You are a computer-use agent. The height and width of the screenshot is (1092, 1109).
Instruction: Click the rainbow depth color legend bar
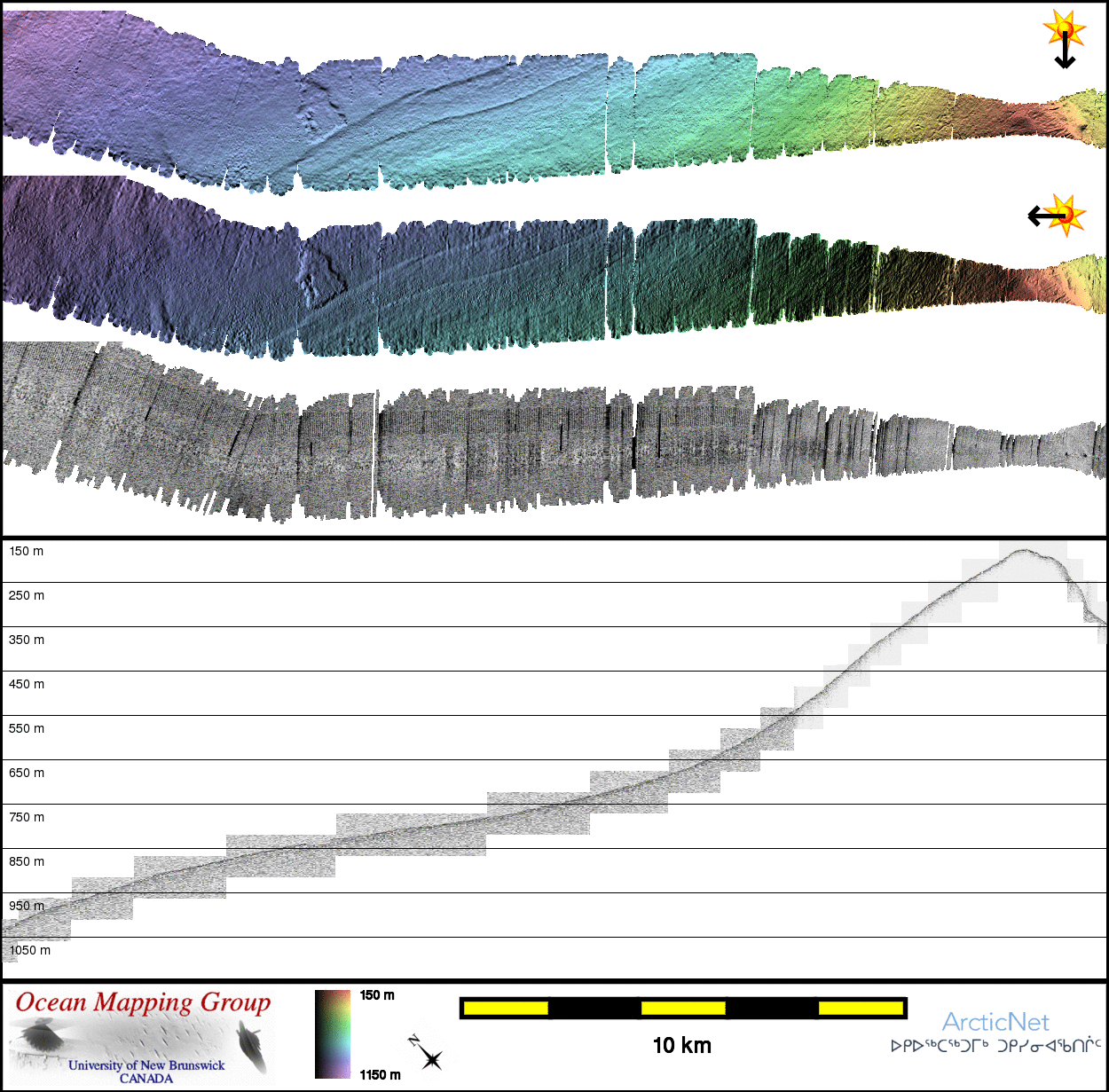point(333,1033)
